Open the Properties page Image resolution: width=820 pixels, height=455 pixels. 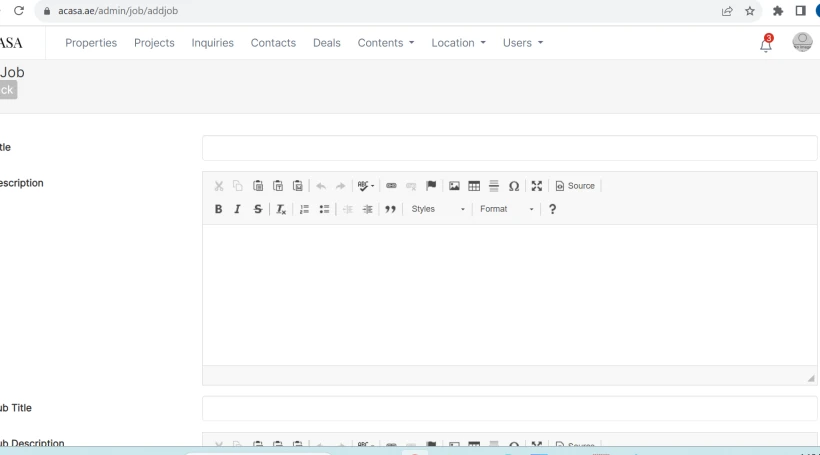pyautogui.click(x=91, y=43)
